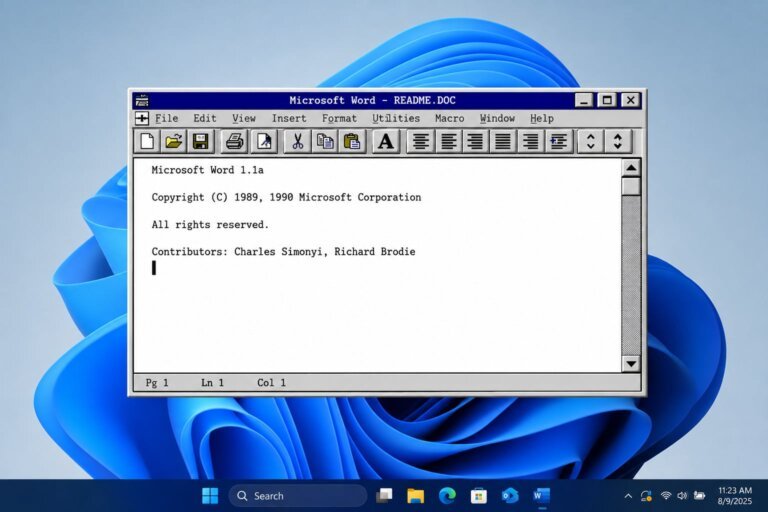
Task: Click the 'Contributors: Charles Simonyi' line
Action: (x=283, y=252)
